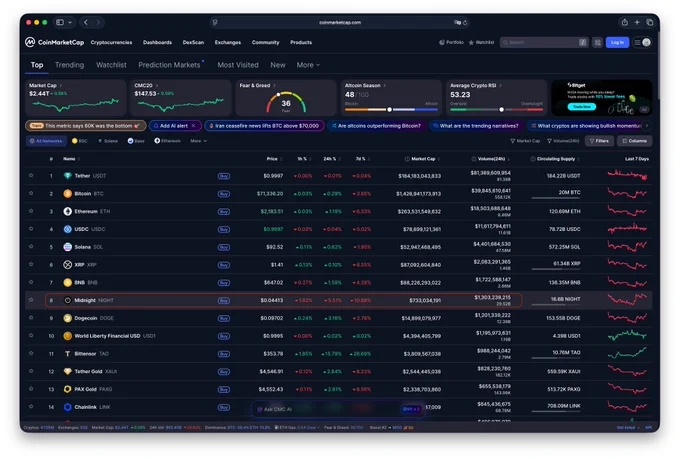Open the Portfolio link in header
The image size is (680, 459).
tap(451, 43)
